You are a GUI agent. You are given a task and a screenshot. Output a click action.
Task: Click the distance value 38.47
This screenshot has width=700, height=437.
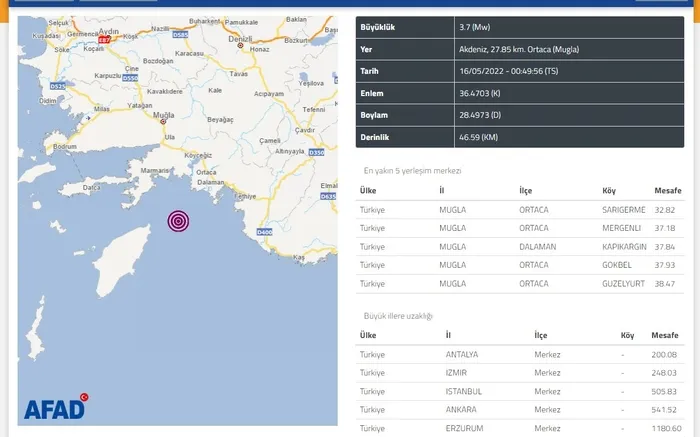pyautogui.click(x=665, y=284)
